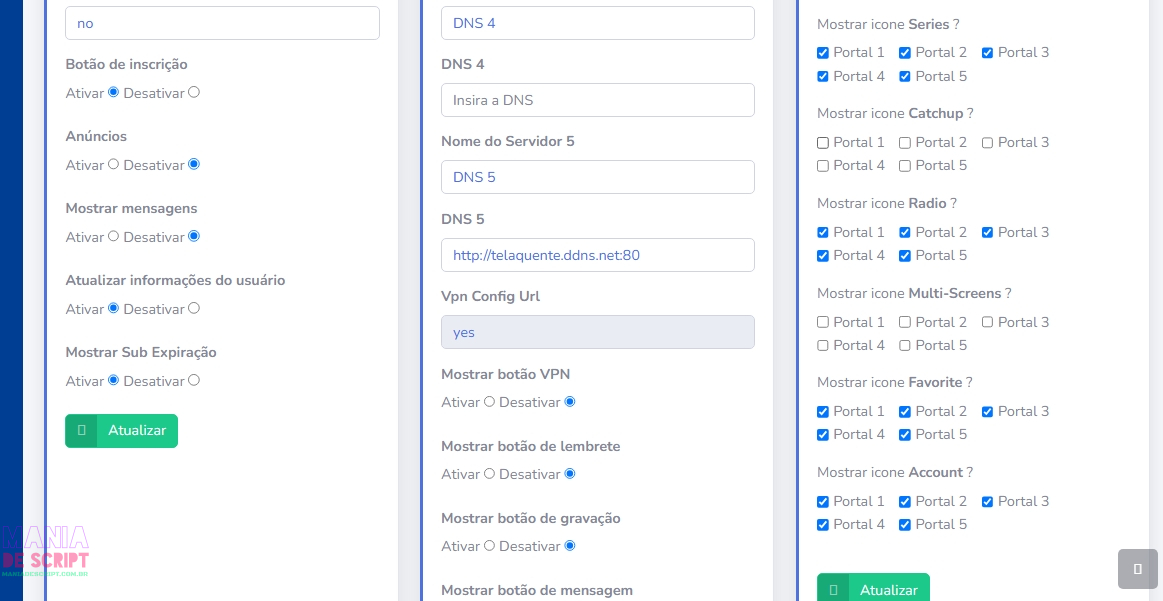
Task: Click the scroll-to-top button in the corner
Action: 1137,569
